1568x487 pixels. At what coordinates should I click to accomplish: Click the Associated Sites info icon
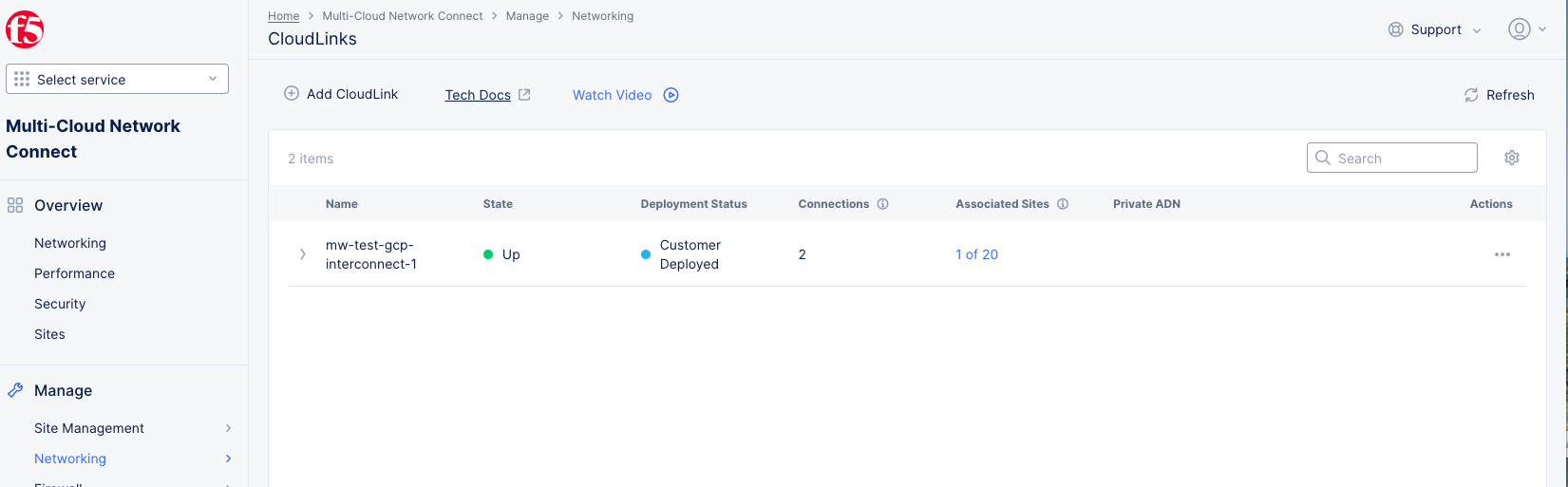(1063, 204)
